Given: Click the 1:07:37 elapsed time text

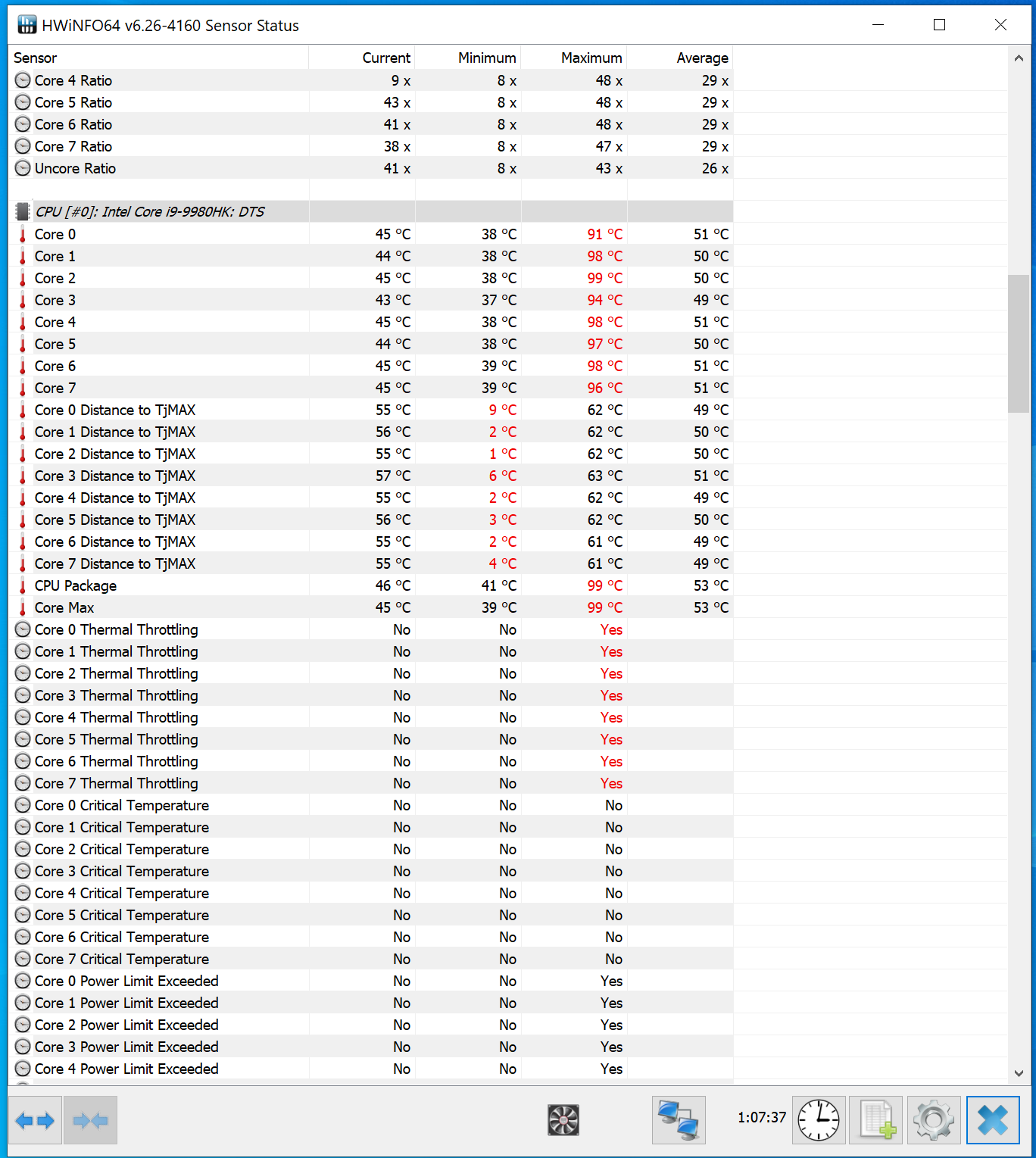Looking at the screenshot, I should point(762,1117).
